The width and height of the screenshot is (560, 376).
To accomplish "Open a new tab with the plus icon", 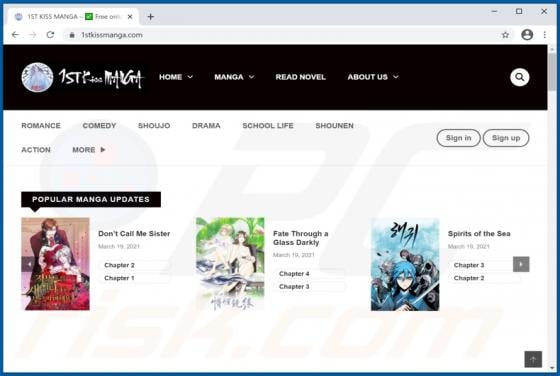I will click(150, 16).
